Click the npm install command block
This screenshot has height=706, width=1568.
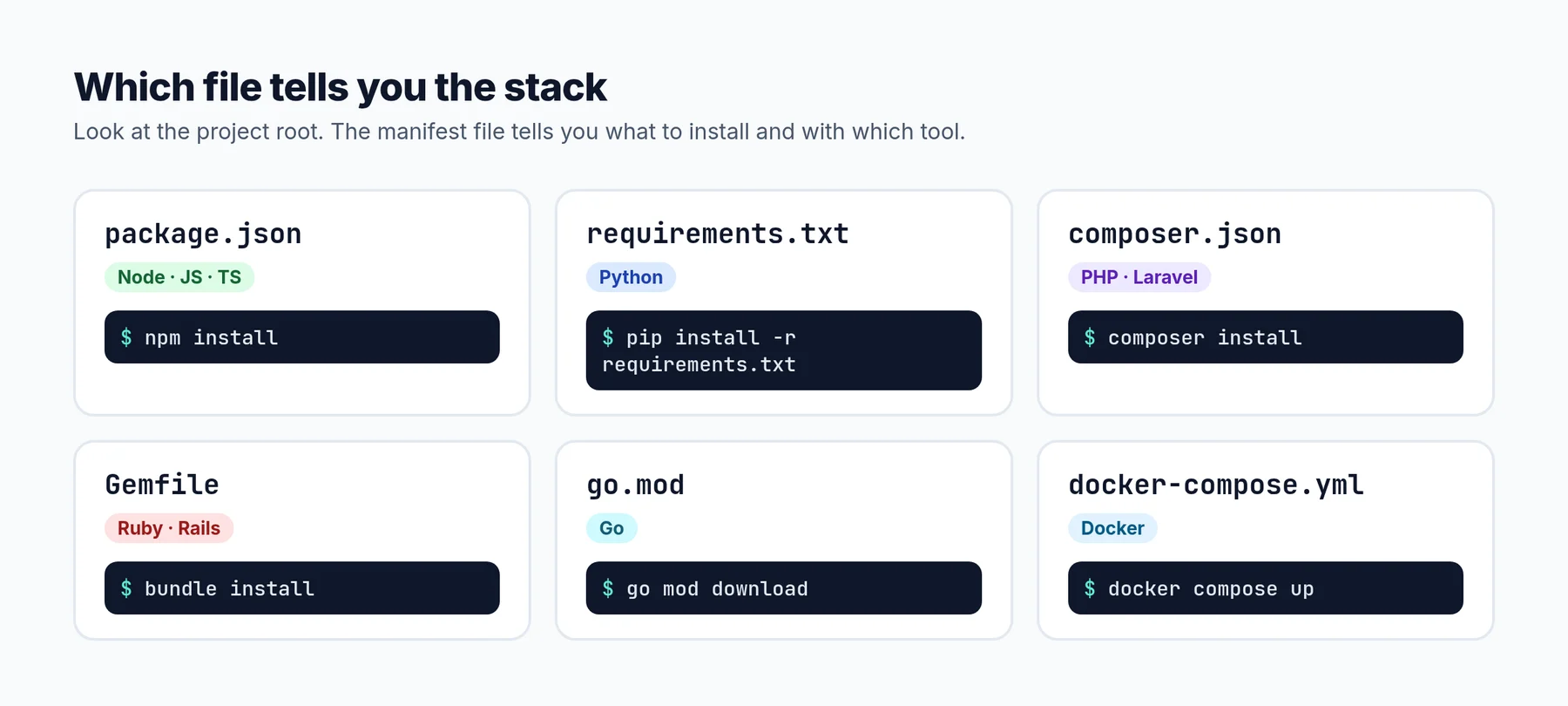302,337
